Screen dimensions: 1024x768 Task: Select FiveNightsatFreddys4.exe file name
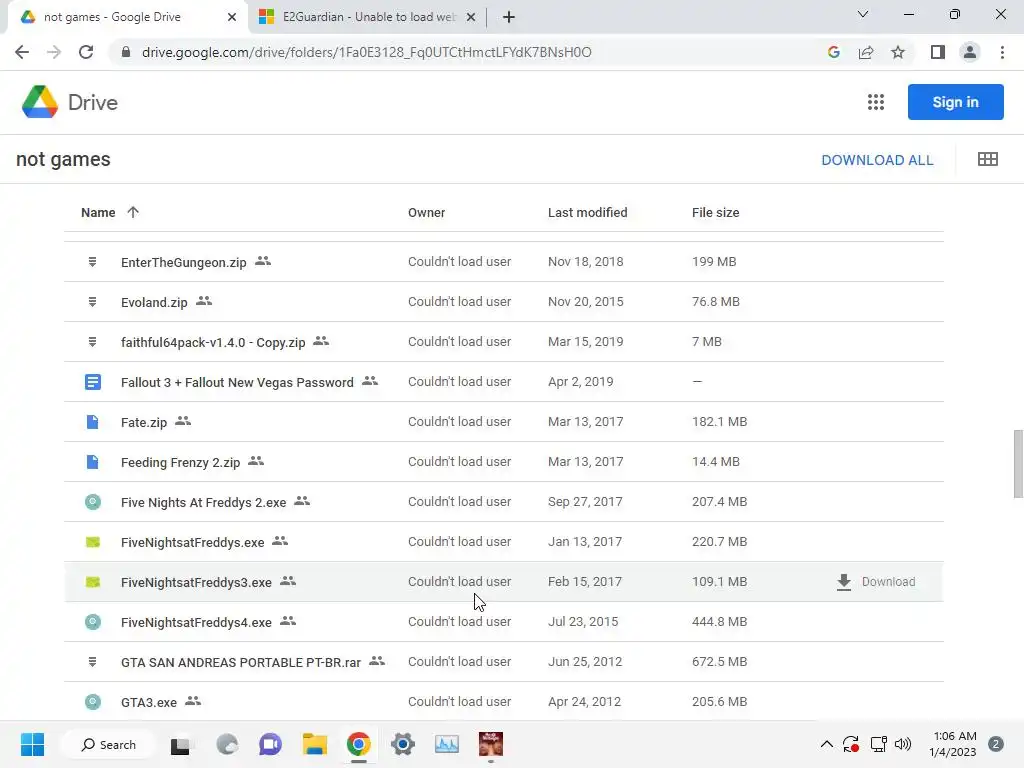[196, 622]
